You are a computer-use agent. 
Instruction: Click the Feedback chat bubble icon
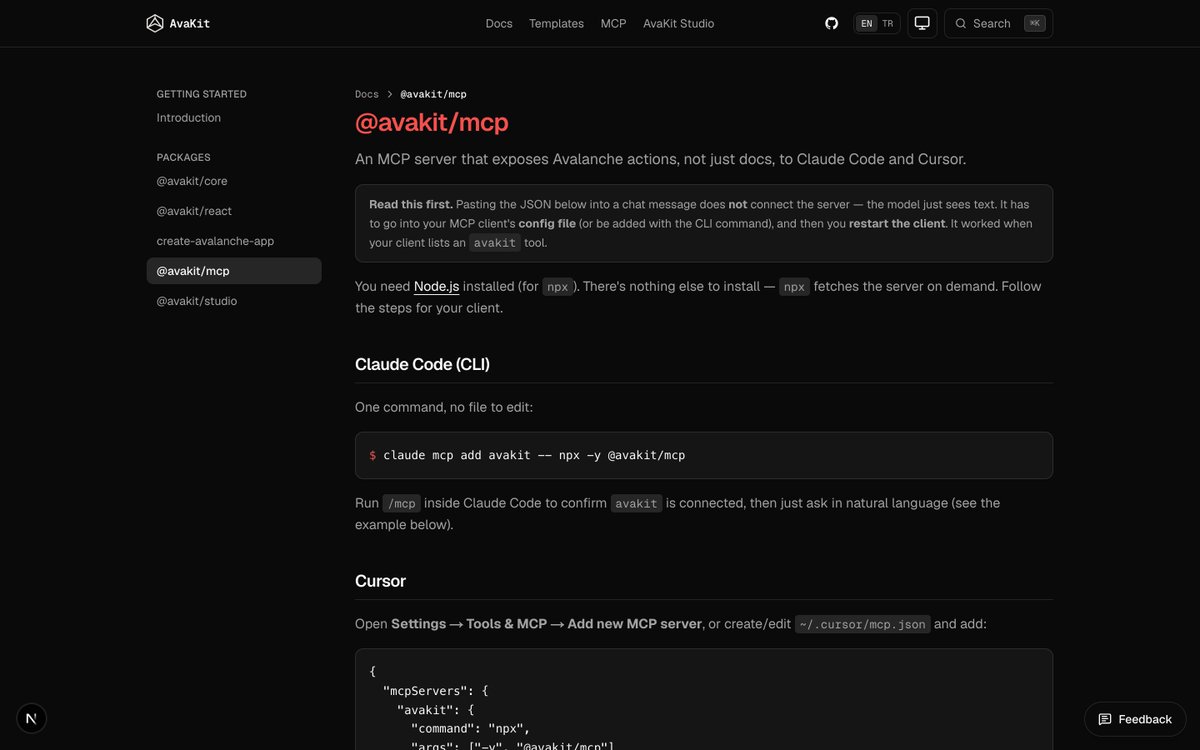click(x=1105, y=719)
